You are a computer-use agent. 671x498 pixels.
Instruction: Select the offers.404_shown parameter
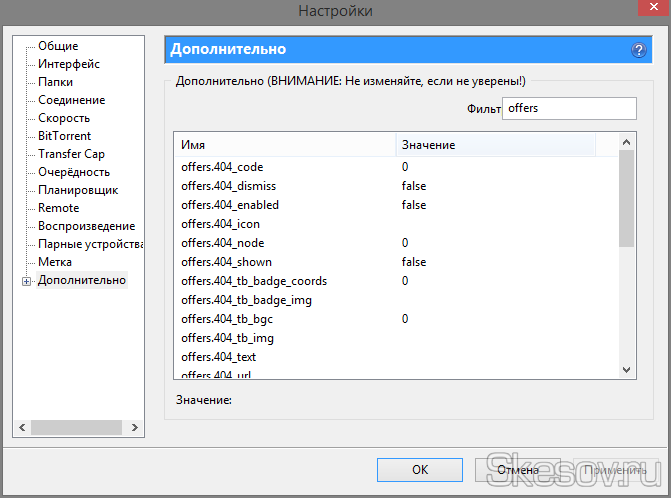coord(226,262)
